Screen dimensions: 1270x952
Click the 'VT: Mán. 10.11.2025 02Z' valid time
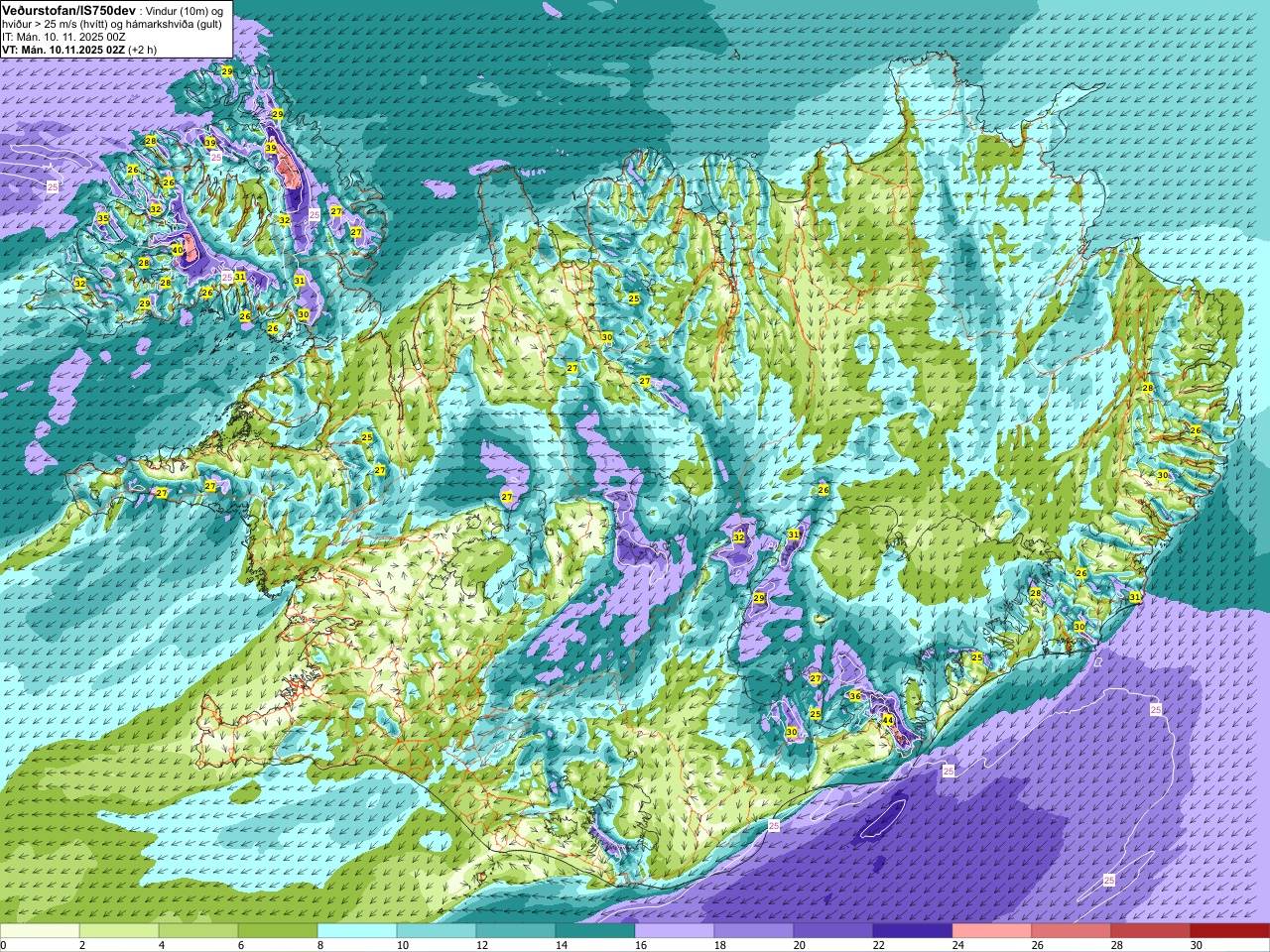pos(63,49)
